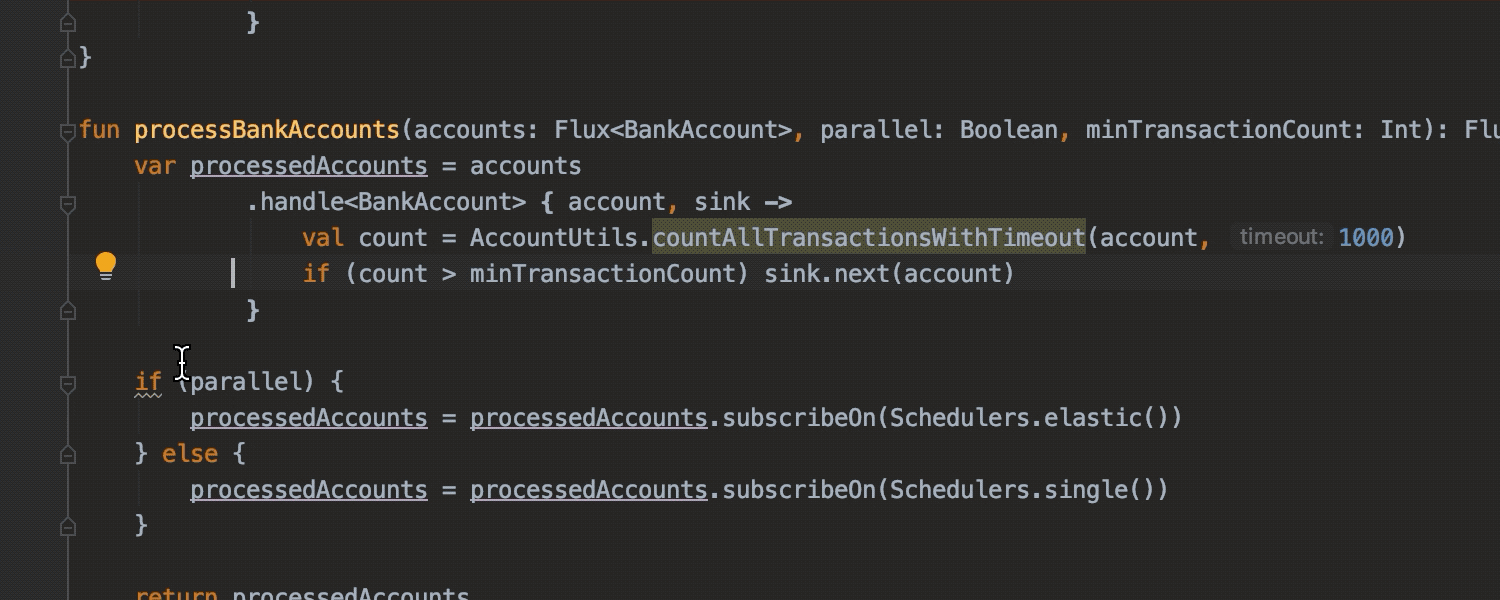Click the yellow lightbulb intention icon

click(x=106, y=266)
